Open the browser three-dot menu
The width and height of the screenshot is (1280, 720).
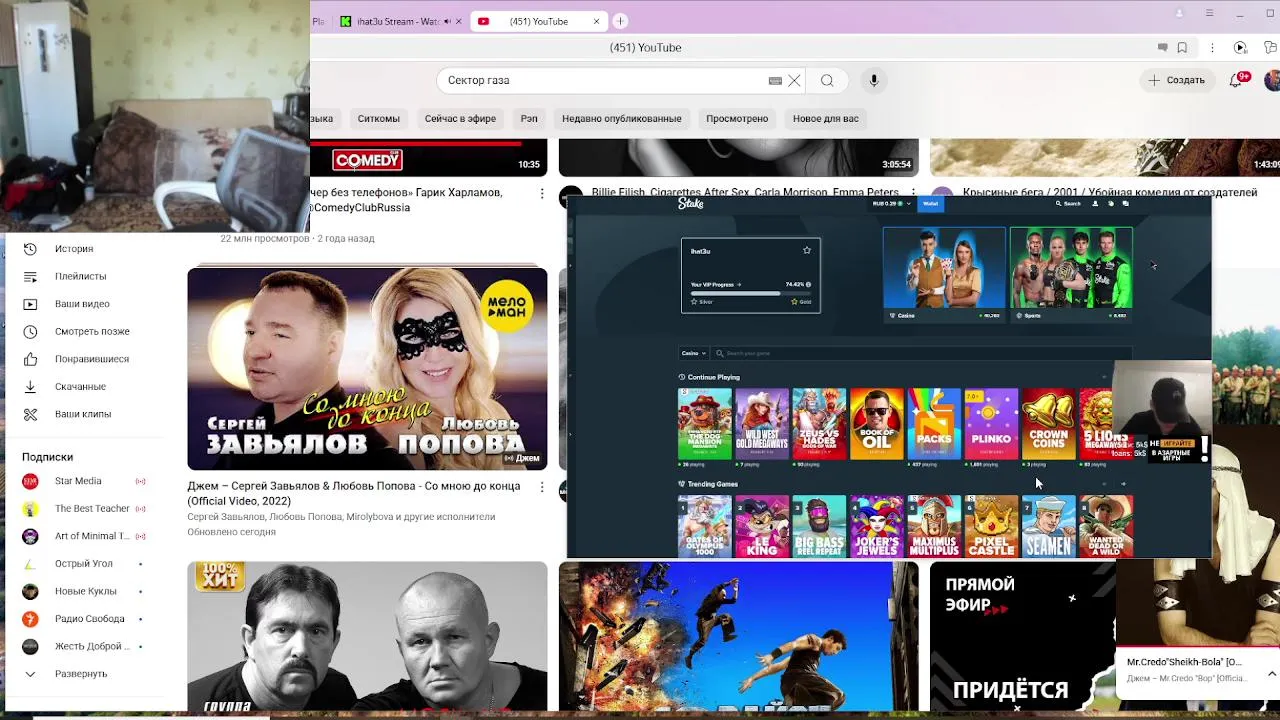(1212, 48)
